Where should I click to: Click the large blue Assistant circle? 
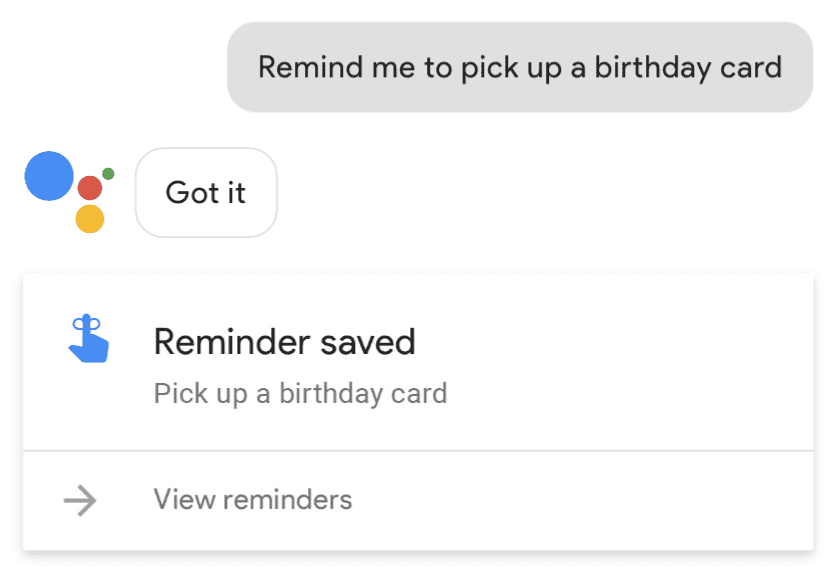[49, 176]
